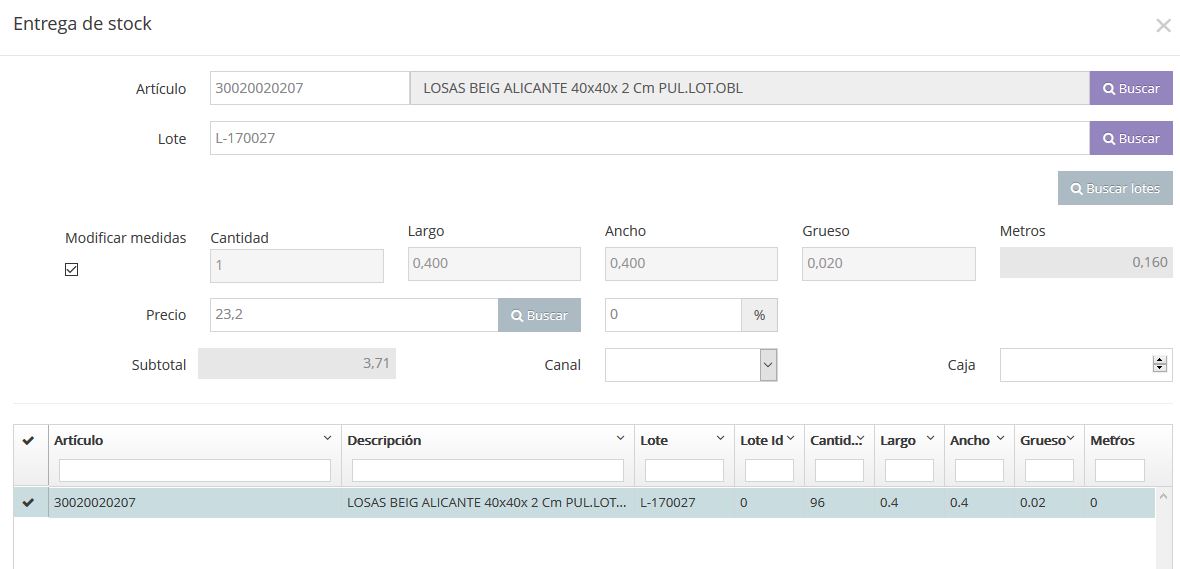
Task: Click table cell with description LOSAS BEIG ALICANTE
Action: (488, 503)
